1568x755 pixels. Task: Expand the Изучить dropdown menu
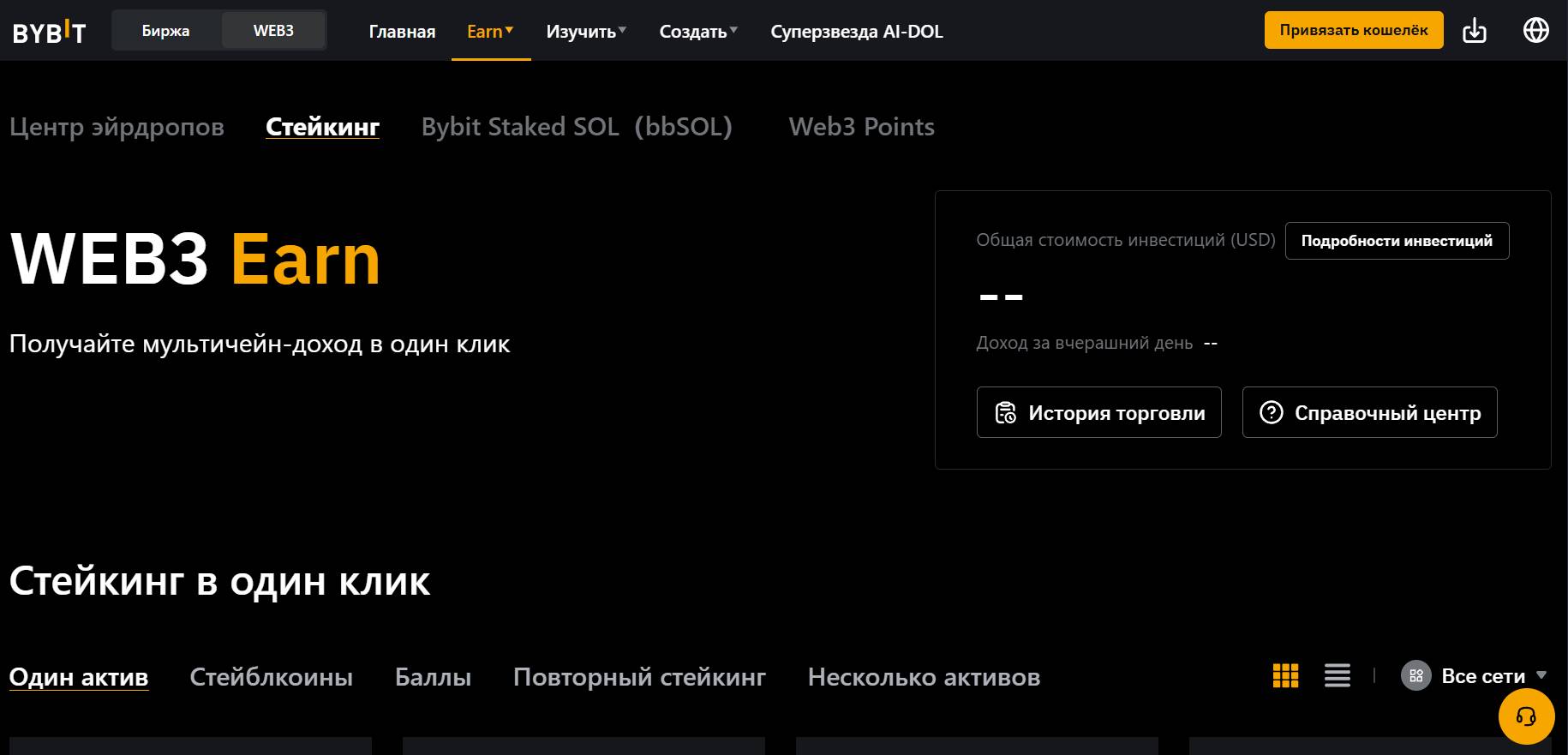(x=586, y=32)
